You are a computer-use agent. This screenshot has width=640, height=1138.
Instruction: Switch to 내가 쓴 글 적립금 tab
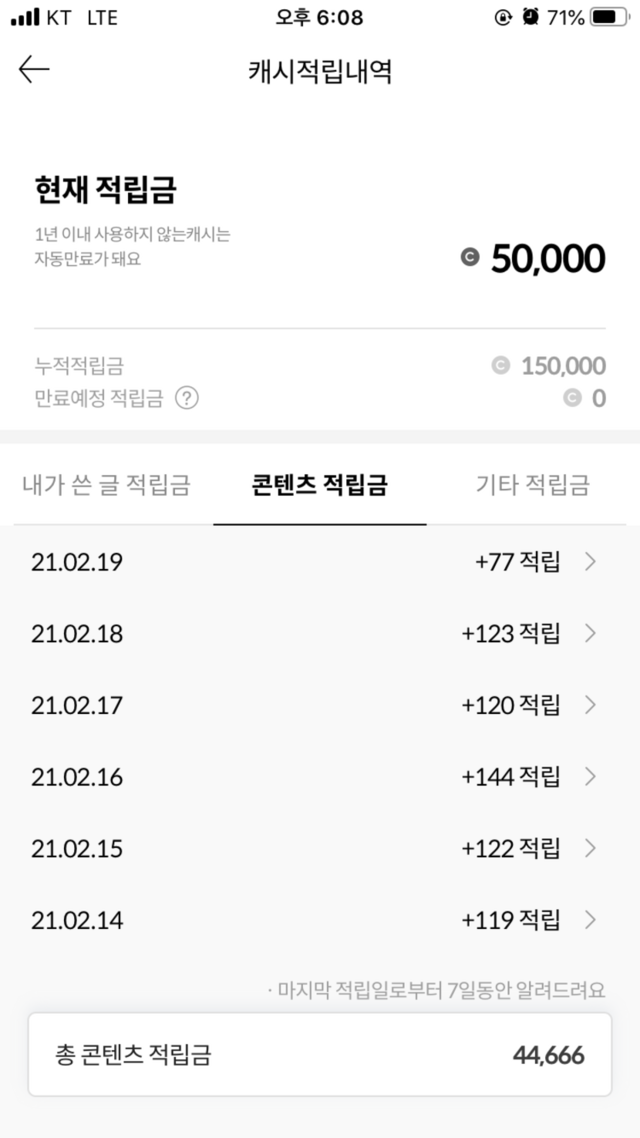point(106,486)
